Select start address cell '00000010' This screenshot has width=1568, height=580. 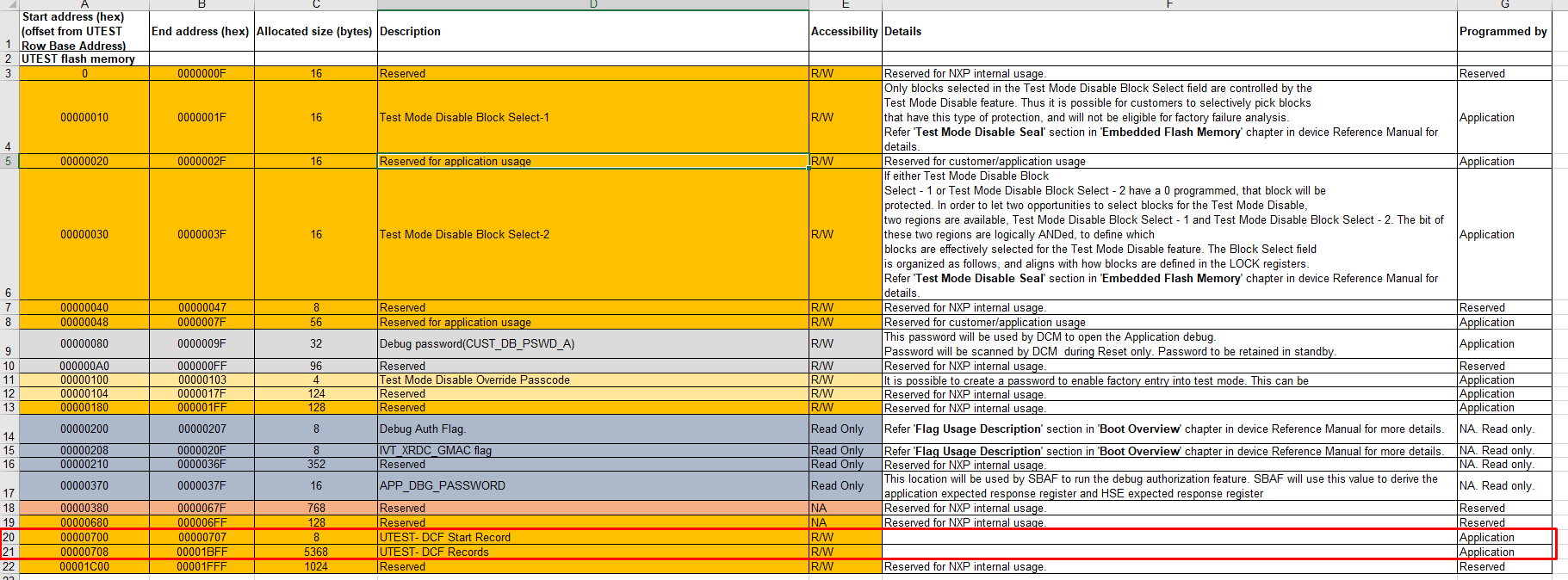(x=84, y=117)
